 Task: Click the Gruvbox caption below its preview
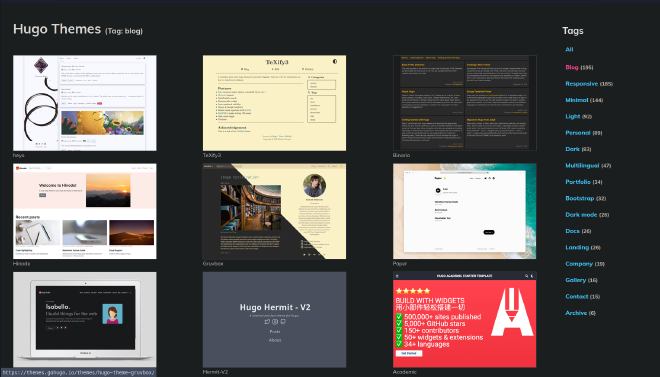click(213, 264)
